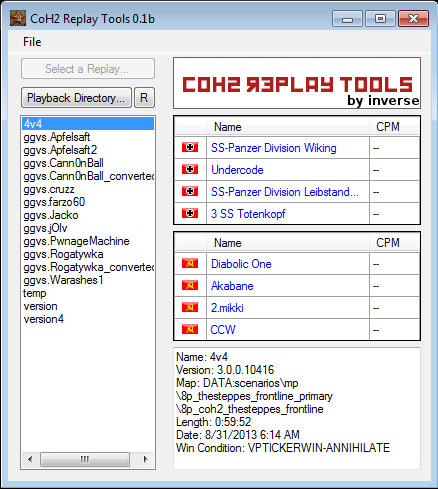This screenshot has width=438, height=489.
Task: Choose ggvs.Cann0nBall_converted replay
Action: [88, 176]
